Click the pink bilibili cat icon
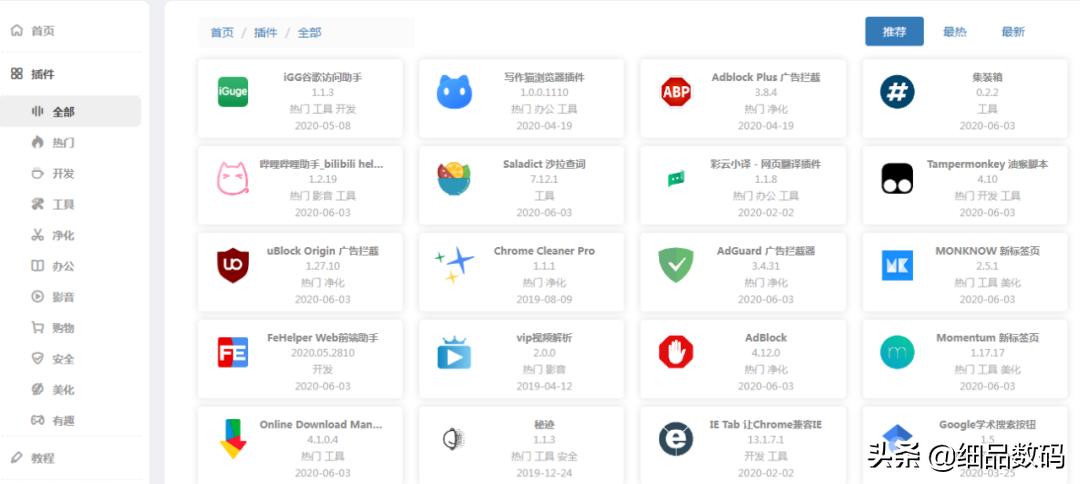The width and height of the screenshot is (1080, 484). tap(233, 179)
